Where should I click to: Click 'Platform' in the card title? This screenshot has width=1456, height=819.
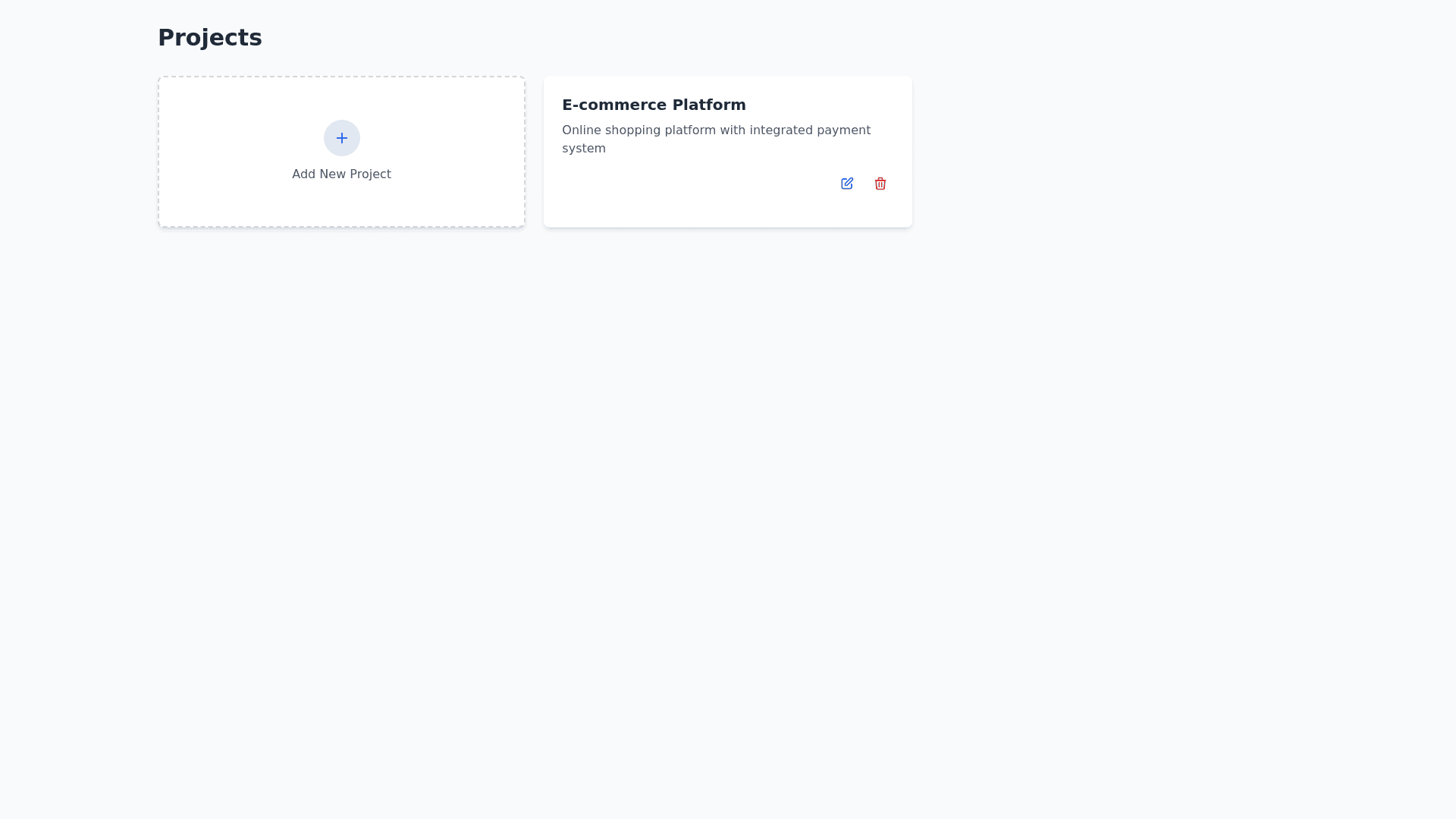[x=708, y=105]
